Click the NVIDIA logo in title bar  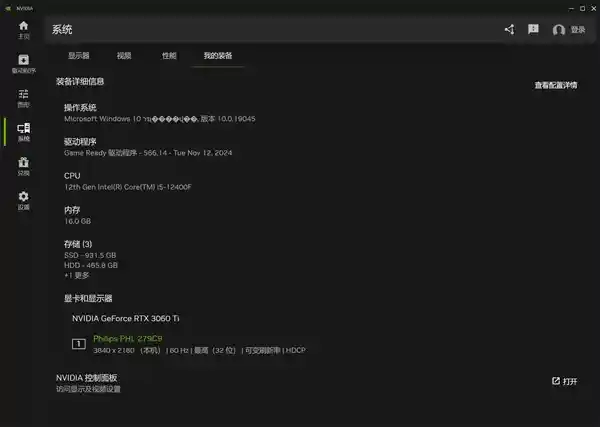click(8, 8)
